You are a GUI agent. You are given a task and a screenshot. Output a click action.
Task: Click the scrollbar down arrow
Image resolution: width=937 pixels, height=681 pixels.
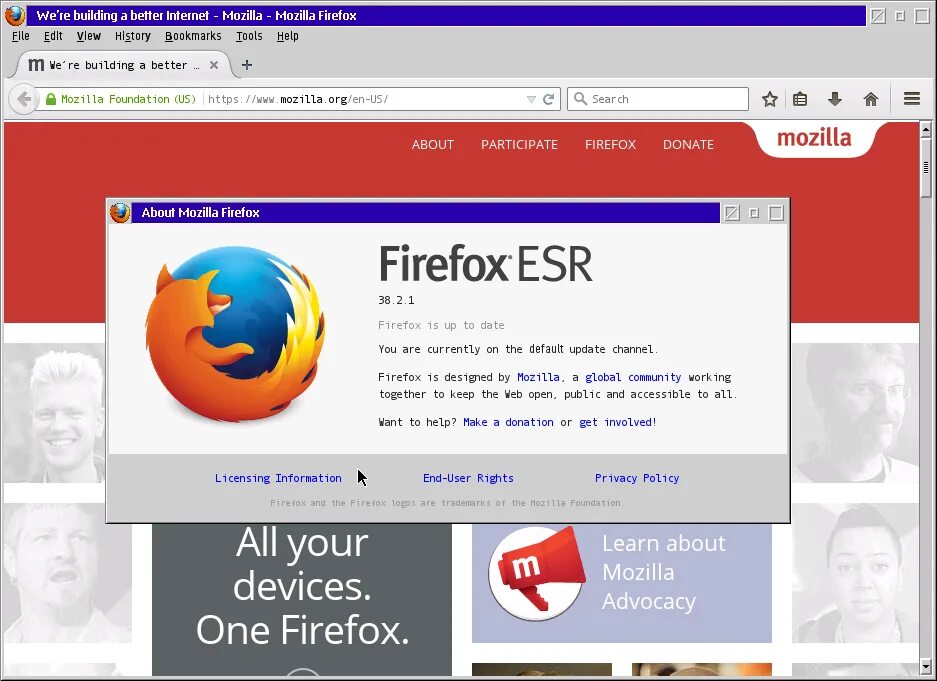click(926, 665)
